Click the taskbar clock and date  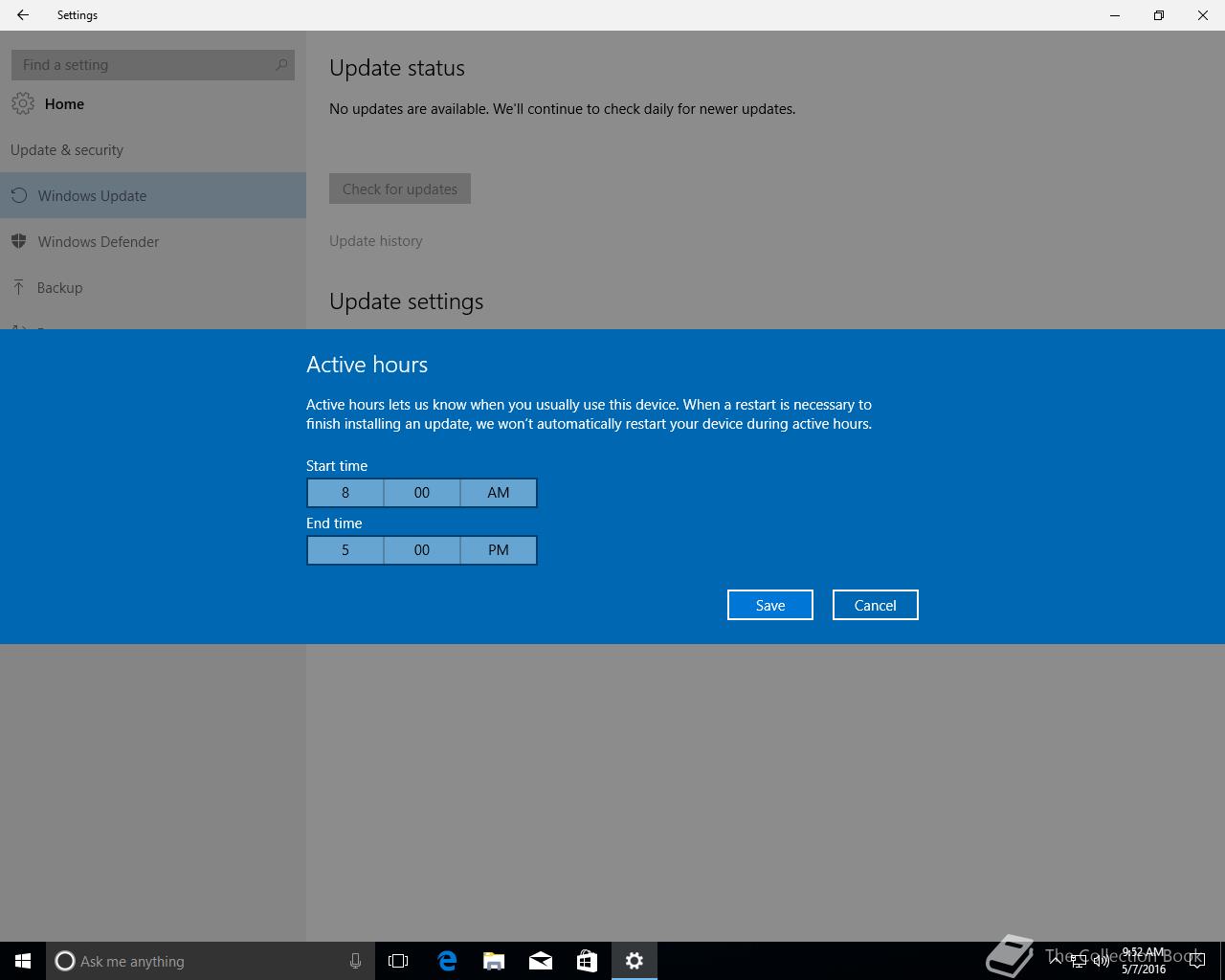point(1144,961)
